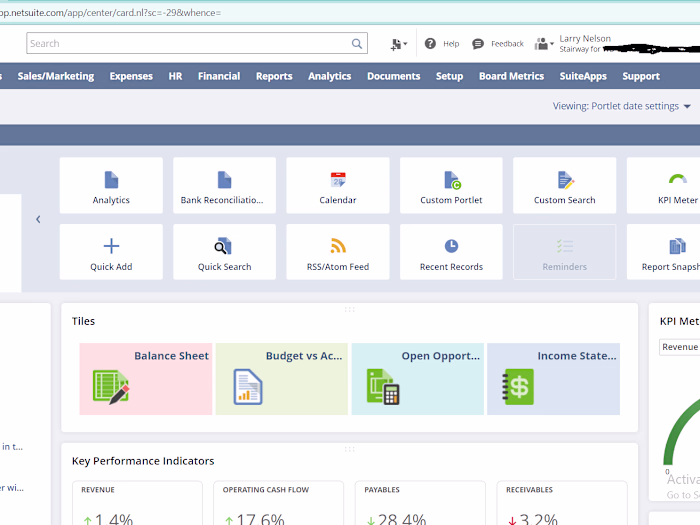Open the Operating Cash Flow KPI card
The height and width of the screenshot is (525, 700).
(279, 503)
